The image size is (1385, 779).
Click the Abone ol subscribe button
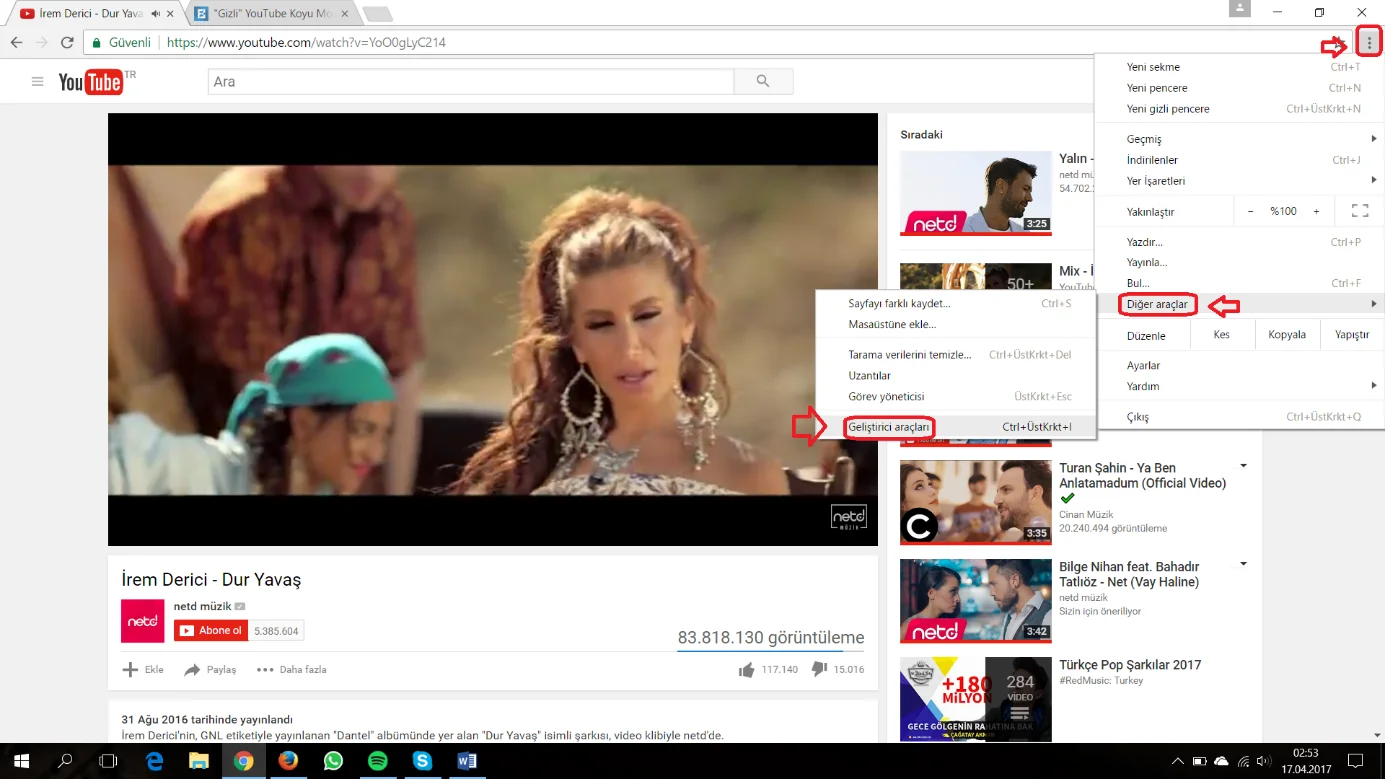point(211,631)
